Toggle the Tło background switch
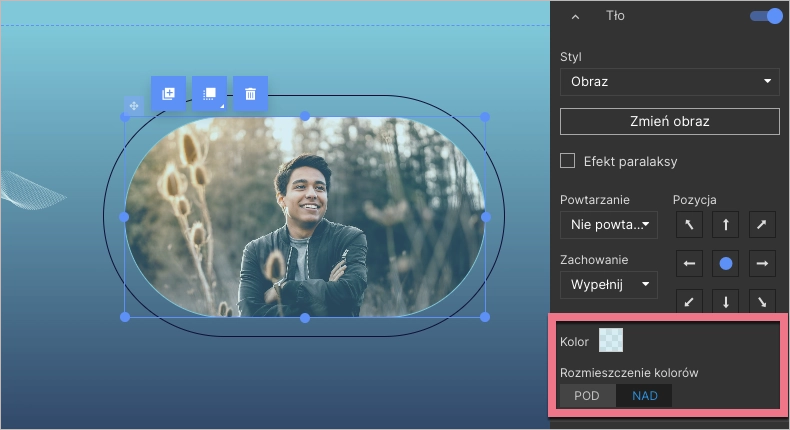 (x=766, y=16)
